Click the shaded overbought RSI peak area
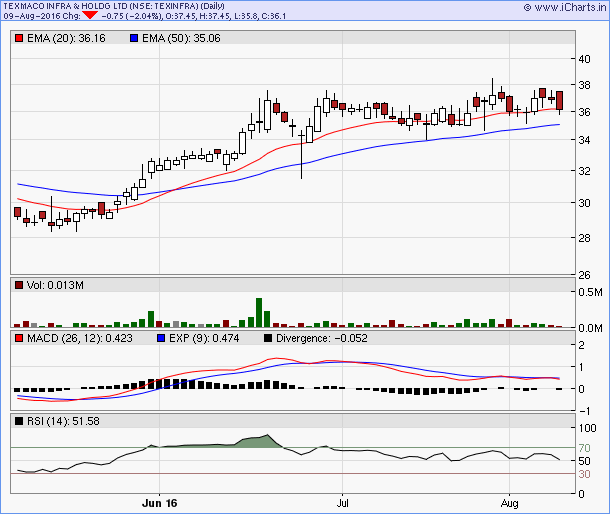This screenshot has height=514, width=610. pos(257,442)
